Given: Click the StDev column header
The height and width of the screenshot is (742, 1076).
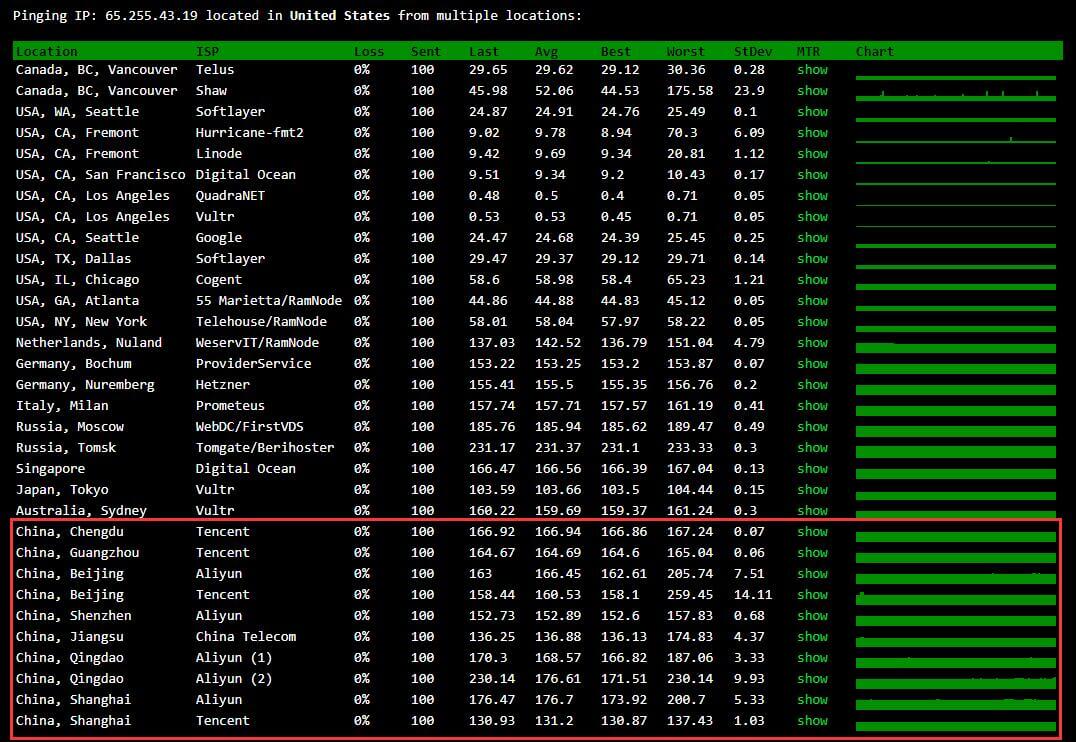Looking at the screenshot, I should 752,51.
